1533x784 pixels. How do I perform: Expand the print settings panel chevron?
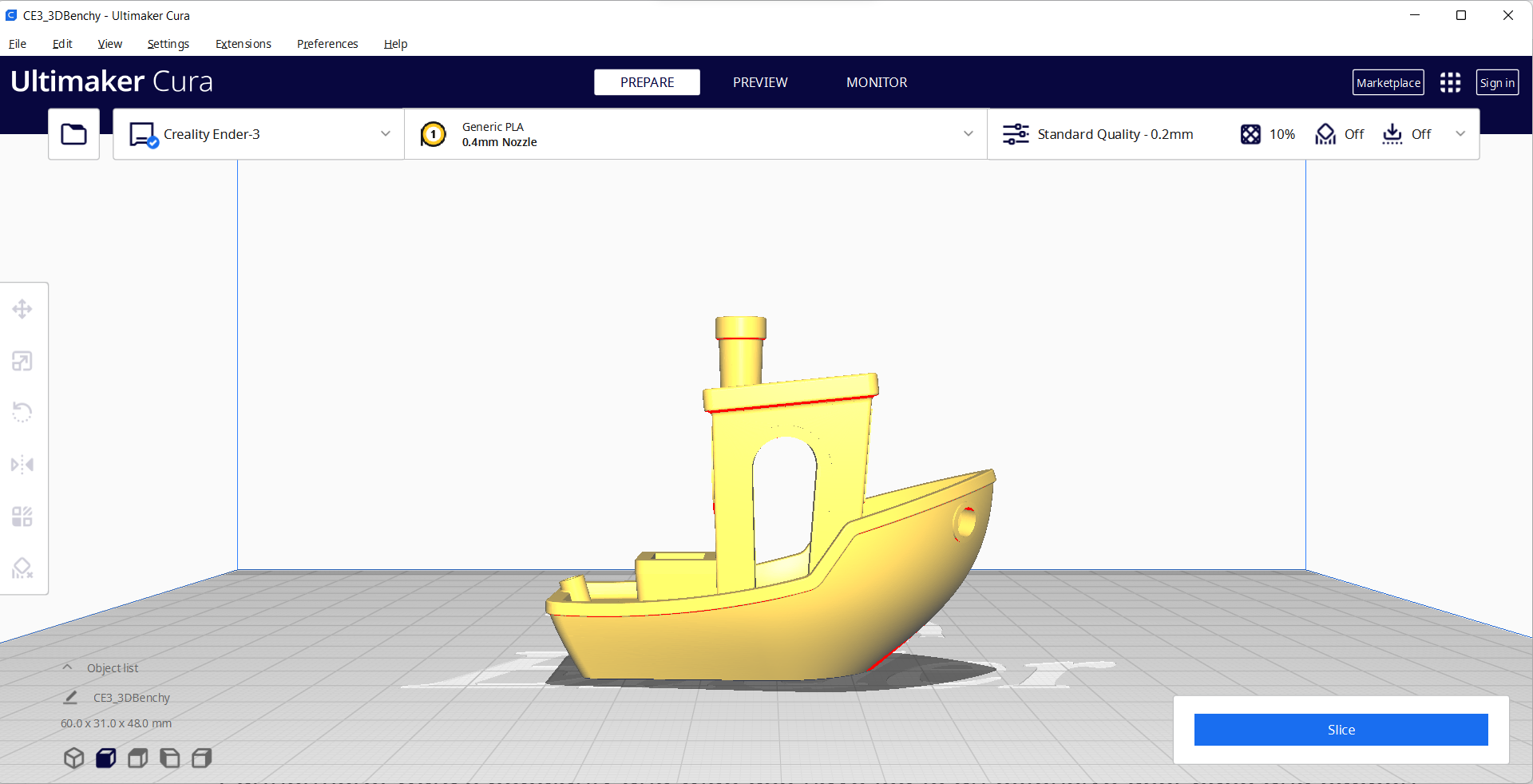[x=1460, y=134]
